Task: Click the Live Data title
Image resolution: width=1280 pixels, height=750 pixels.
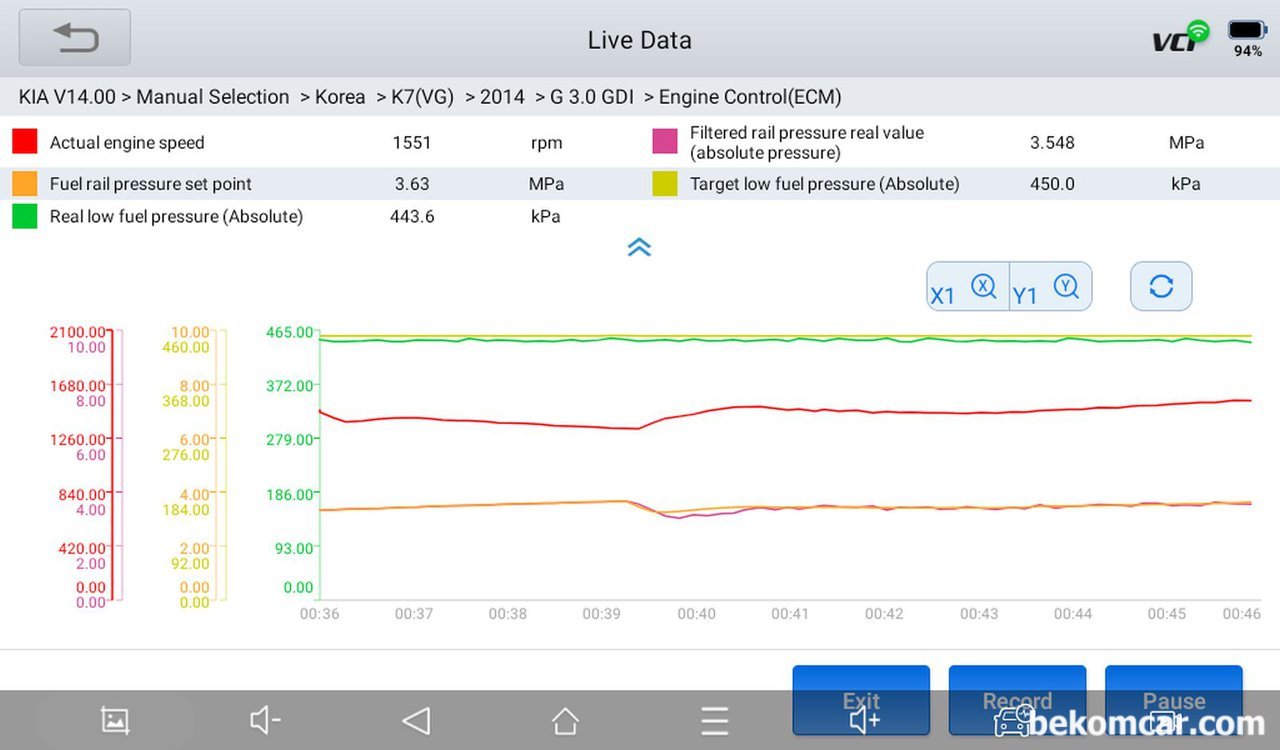Action: point(640,40)
